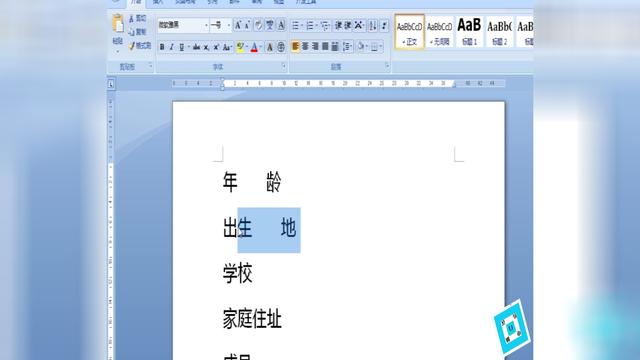Switch to the 插入 (Insert) ribbon tab

tap(158, 2)
